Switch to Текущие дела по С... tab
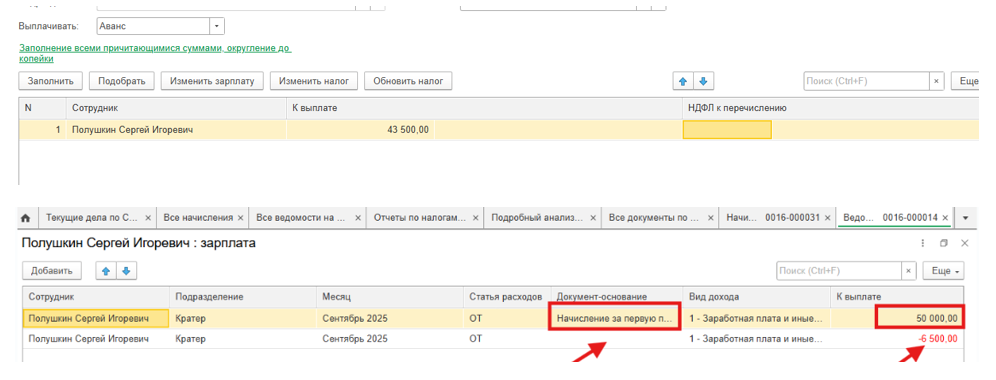The width and height of the screenshot is (996, 380). tap(91, 217)
